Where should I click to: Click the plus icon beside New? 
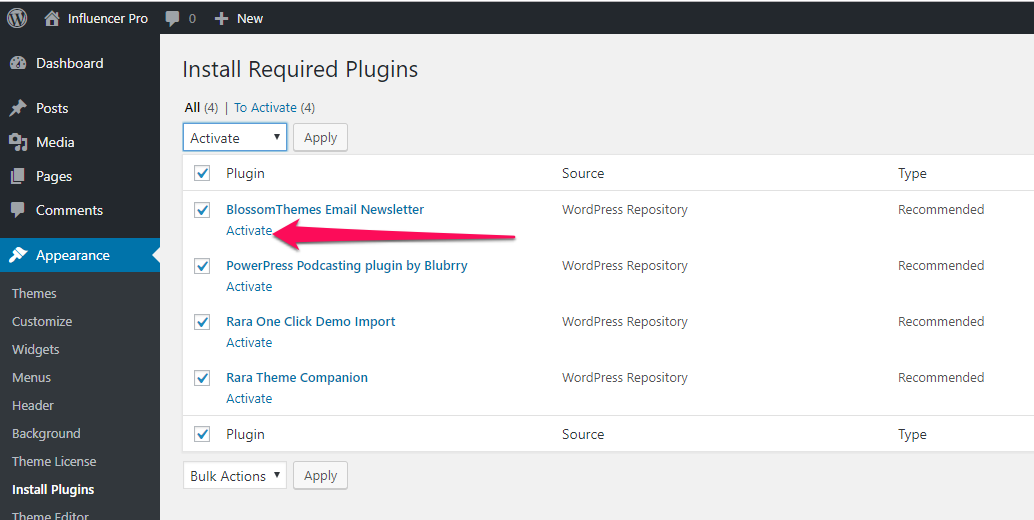tap(222, 19)
